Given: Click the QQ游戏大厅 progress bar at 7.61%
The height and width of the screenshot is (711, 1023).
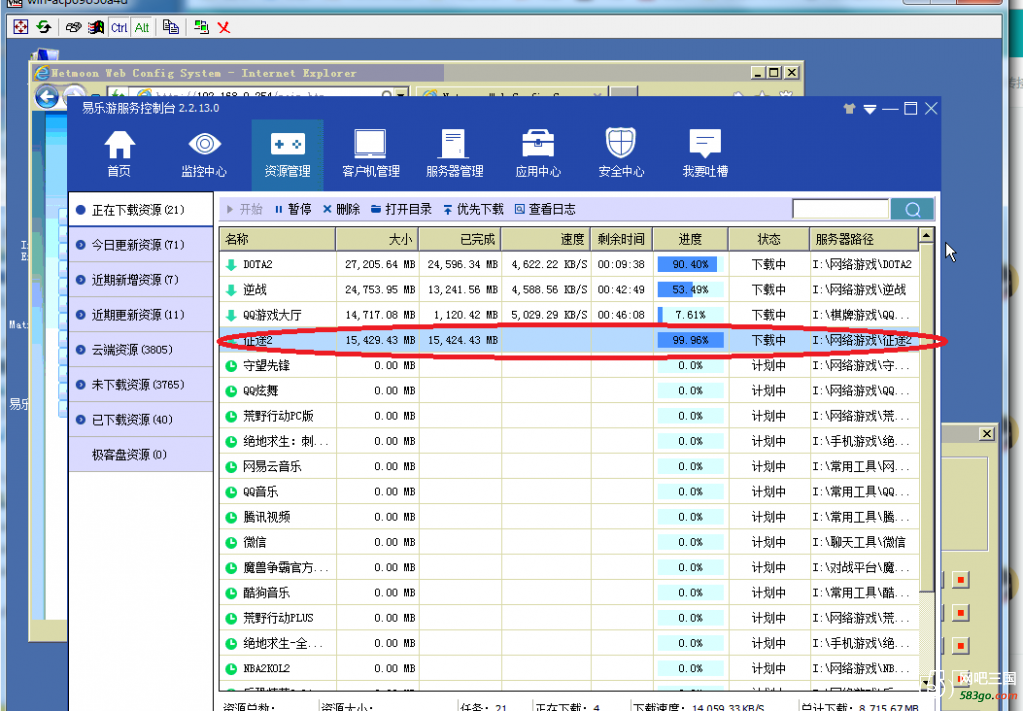Looking at the screenshot, I should pos(690,315).
